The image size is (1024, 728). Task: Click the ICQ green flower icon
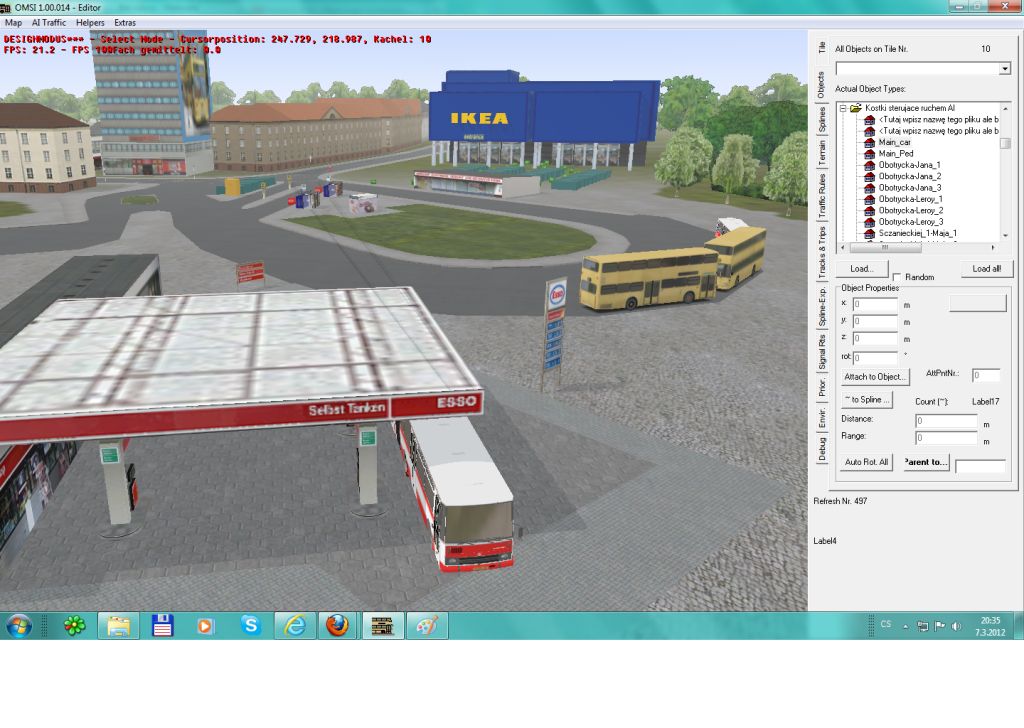[x=74, y=626]
